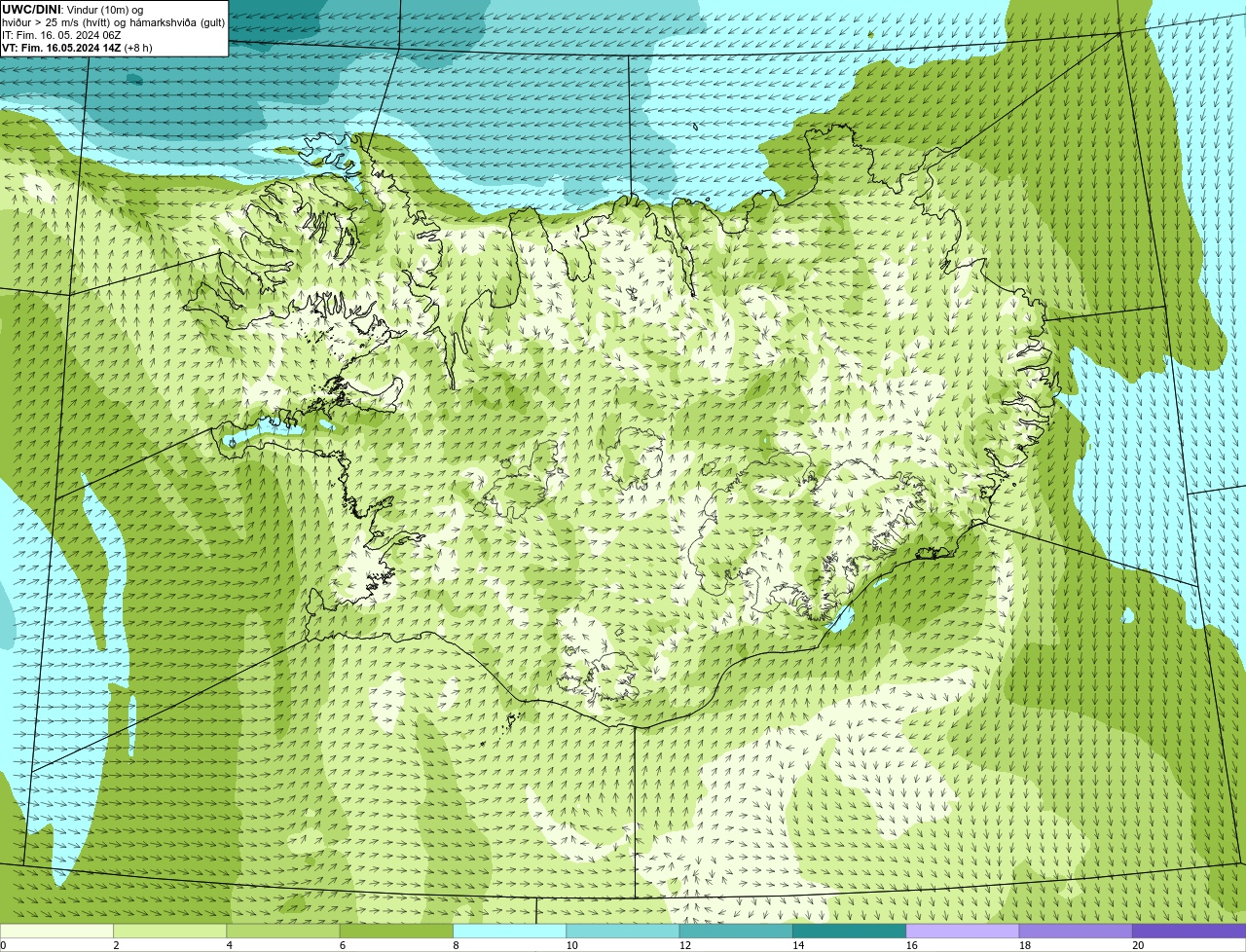The width and height of the screenshot is (1246, 952).
Task: Click the scale label "18"
Action: 1025,945
